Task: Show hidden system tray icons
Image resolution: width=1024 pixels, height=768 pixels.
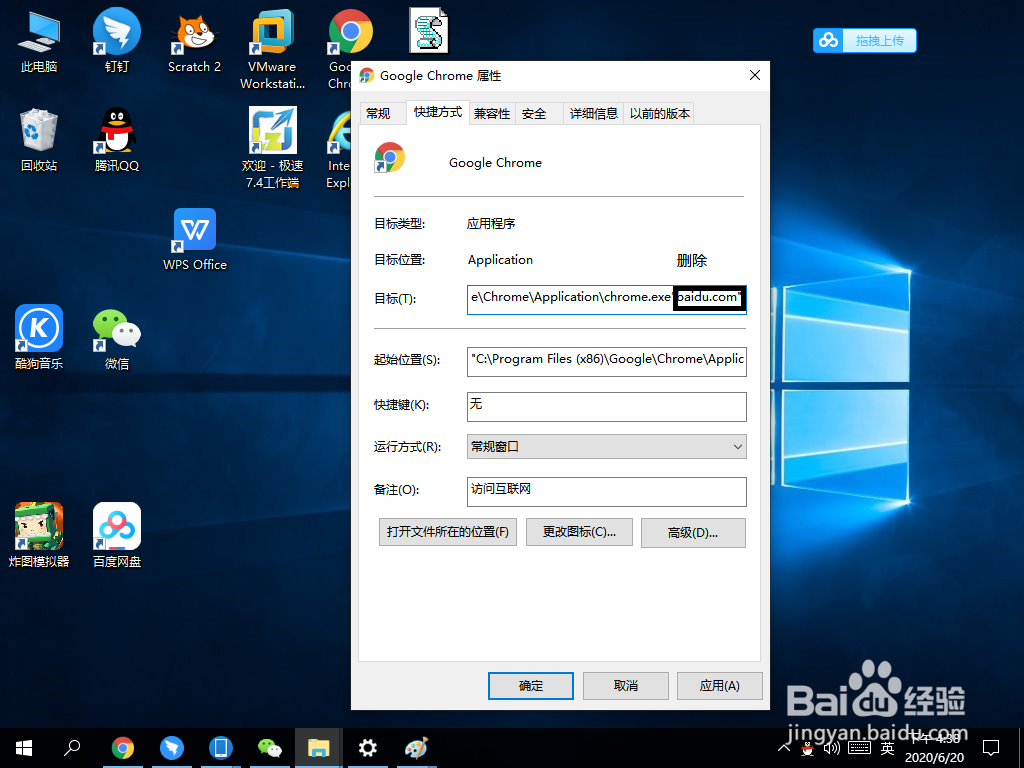Action: (784, 748)
